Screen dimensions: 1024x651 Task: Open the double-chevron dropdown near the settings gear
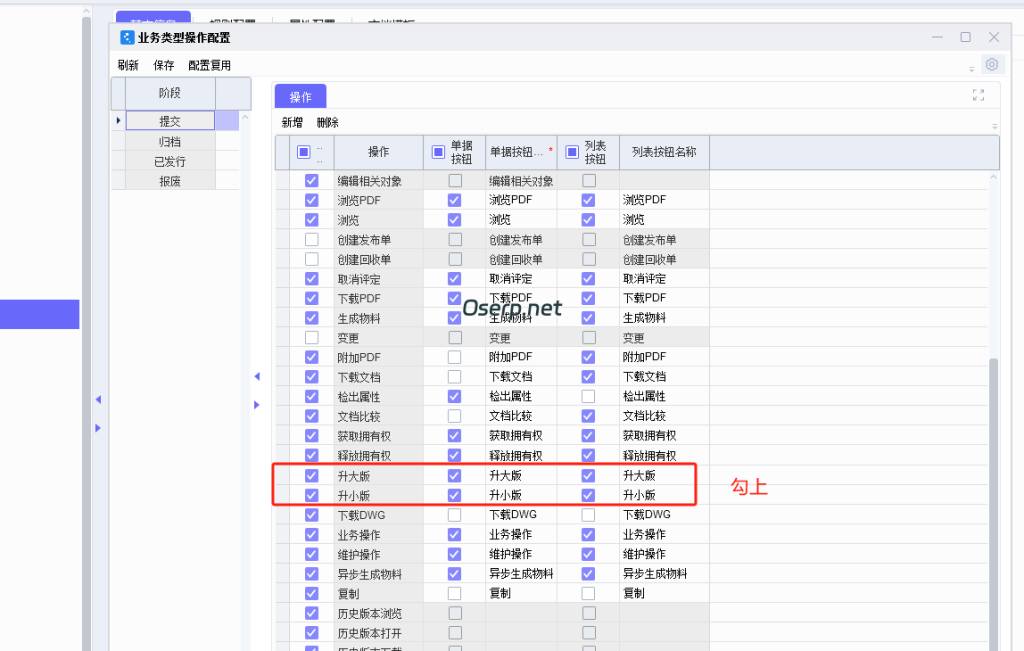pyautogui.click(x=972, y=69)
